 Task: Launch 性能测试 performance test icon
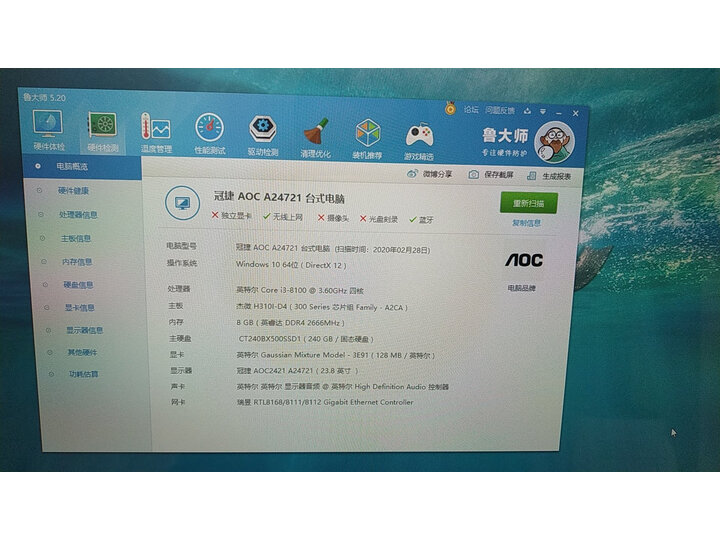pyautogui.click(x=210, y=135)
